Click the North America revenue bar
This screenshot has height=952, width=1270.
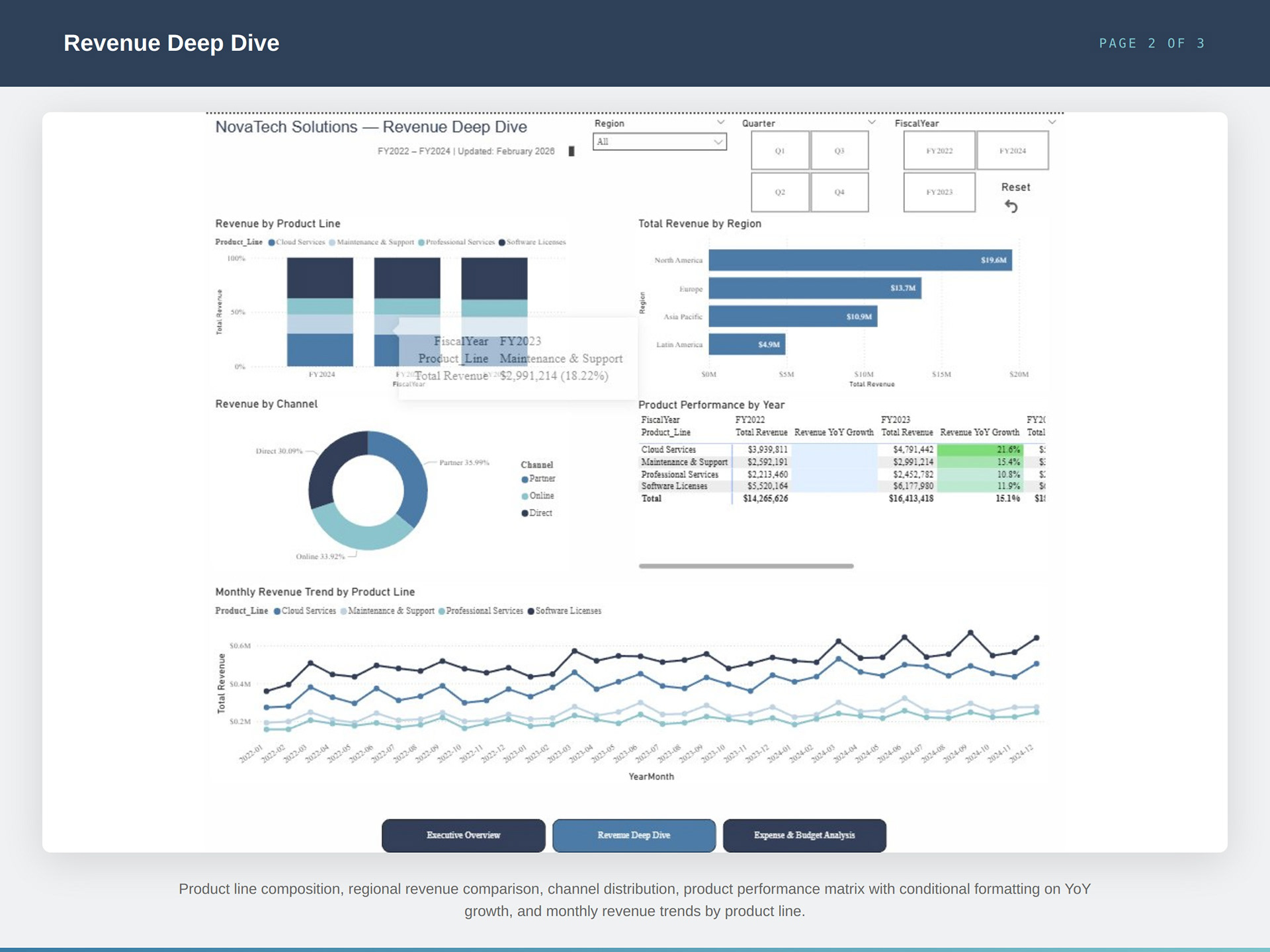pyautogui.click(x=859, y=260)
